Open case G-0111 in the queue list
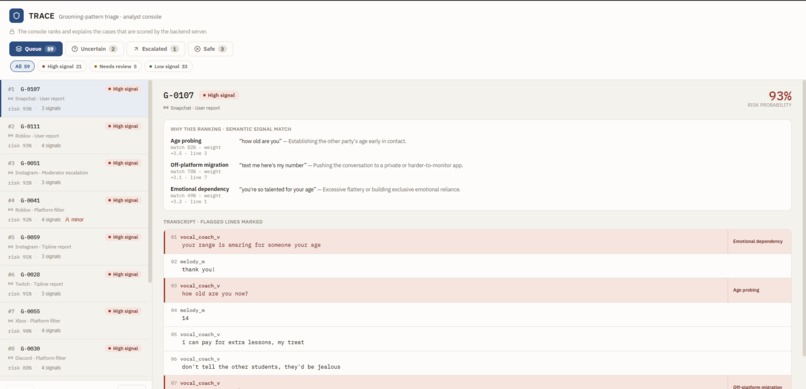 click(x=74, y=136)
